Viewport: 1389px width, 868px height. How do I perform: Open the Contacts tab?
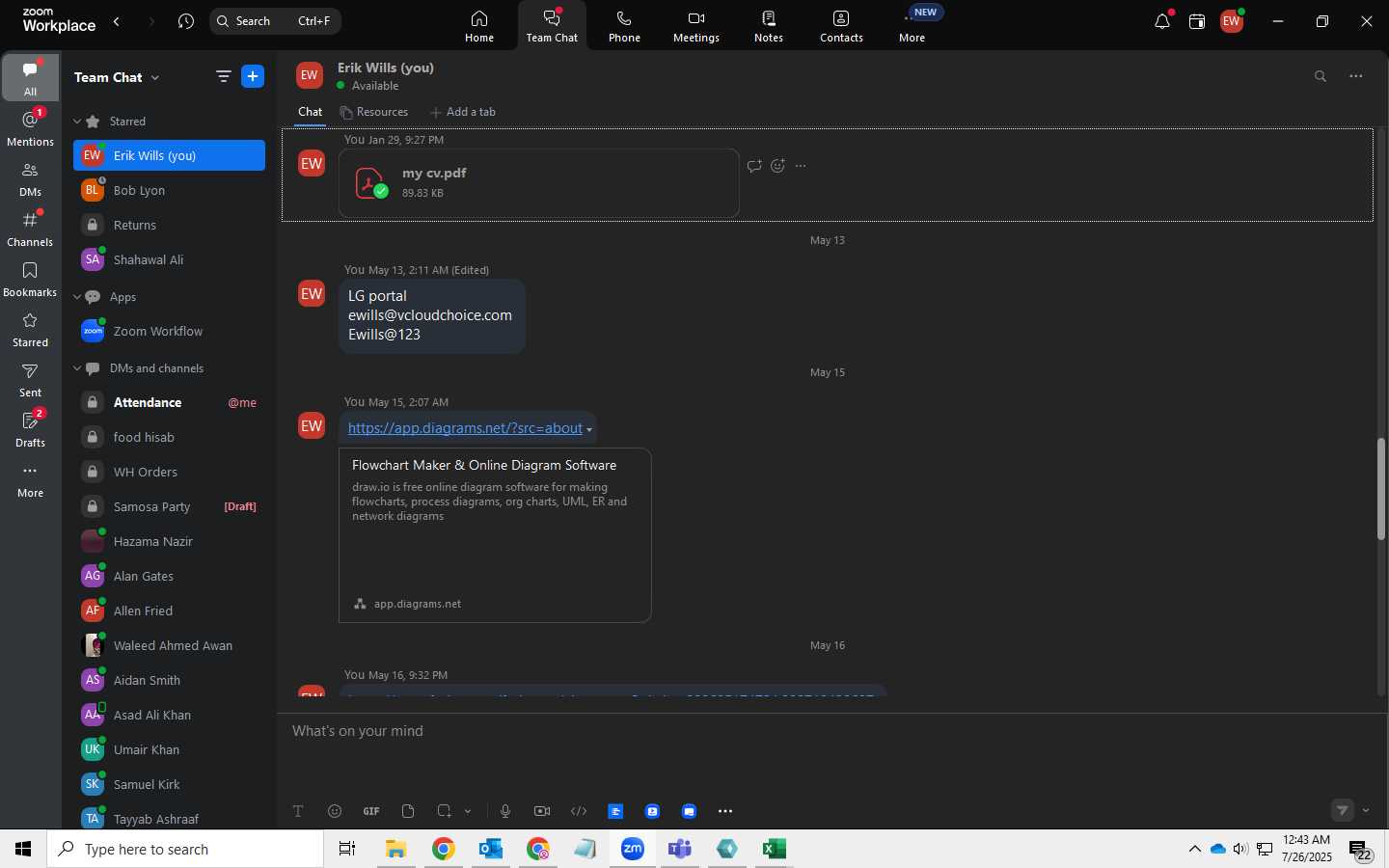point(841,26)
